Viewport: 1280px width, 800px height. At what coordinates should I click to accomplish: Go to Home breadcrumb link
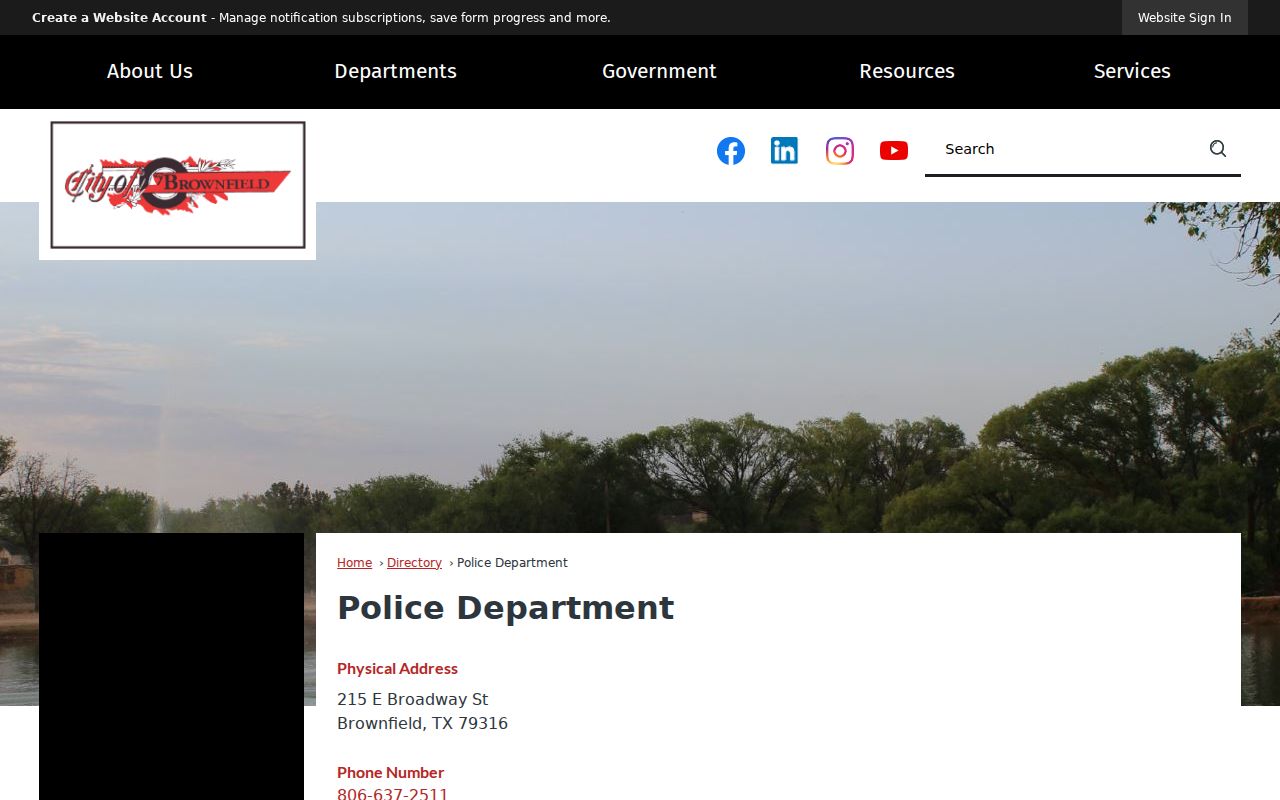(354, 563)
